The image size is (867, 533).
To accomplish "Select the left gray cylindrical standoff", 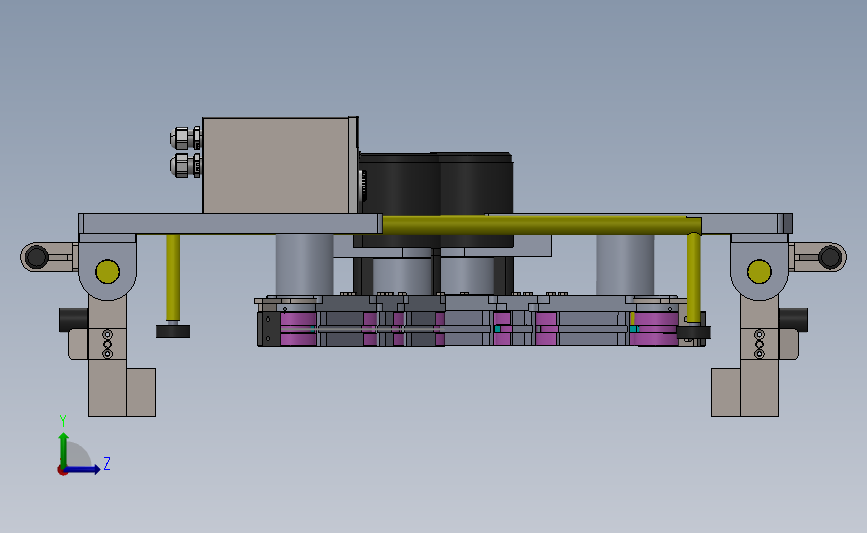I will pyautogui.click(x=304, y=264).
